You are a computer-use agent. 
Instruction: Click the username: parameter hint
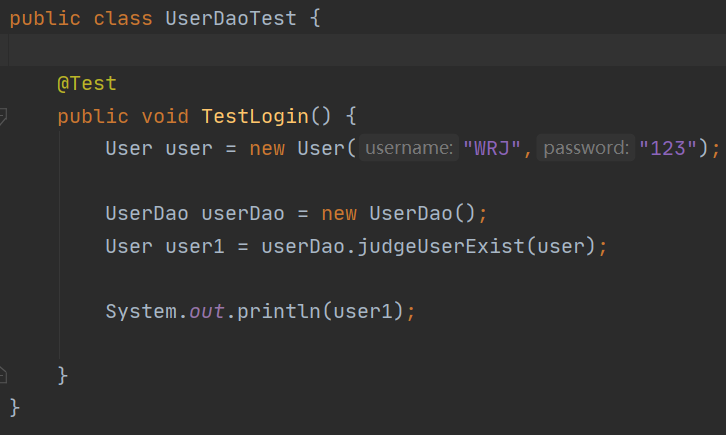(x=409, y=148)
